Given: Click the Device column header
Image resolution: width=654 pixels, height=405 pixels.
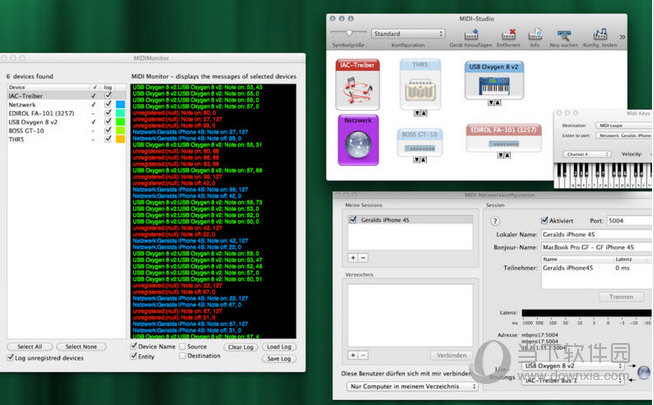Looking at the screenshot, I should pyautogui.click(x=48, y=87).
